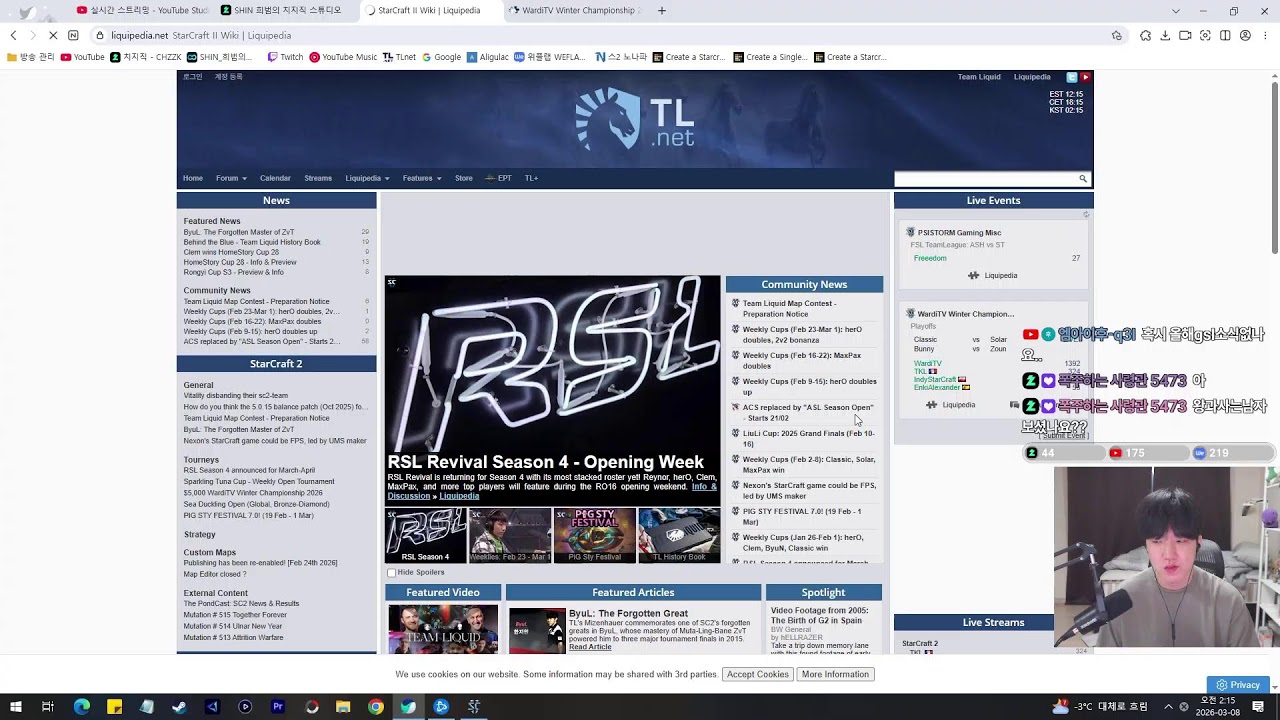Open Task View on the taskbar

click(x=47, y=707)
